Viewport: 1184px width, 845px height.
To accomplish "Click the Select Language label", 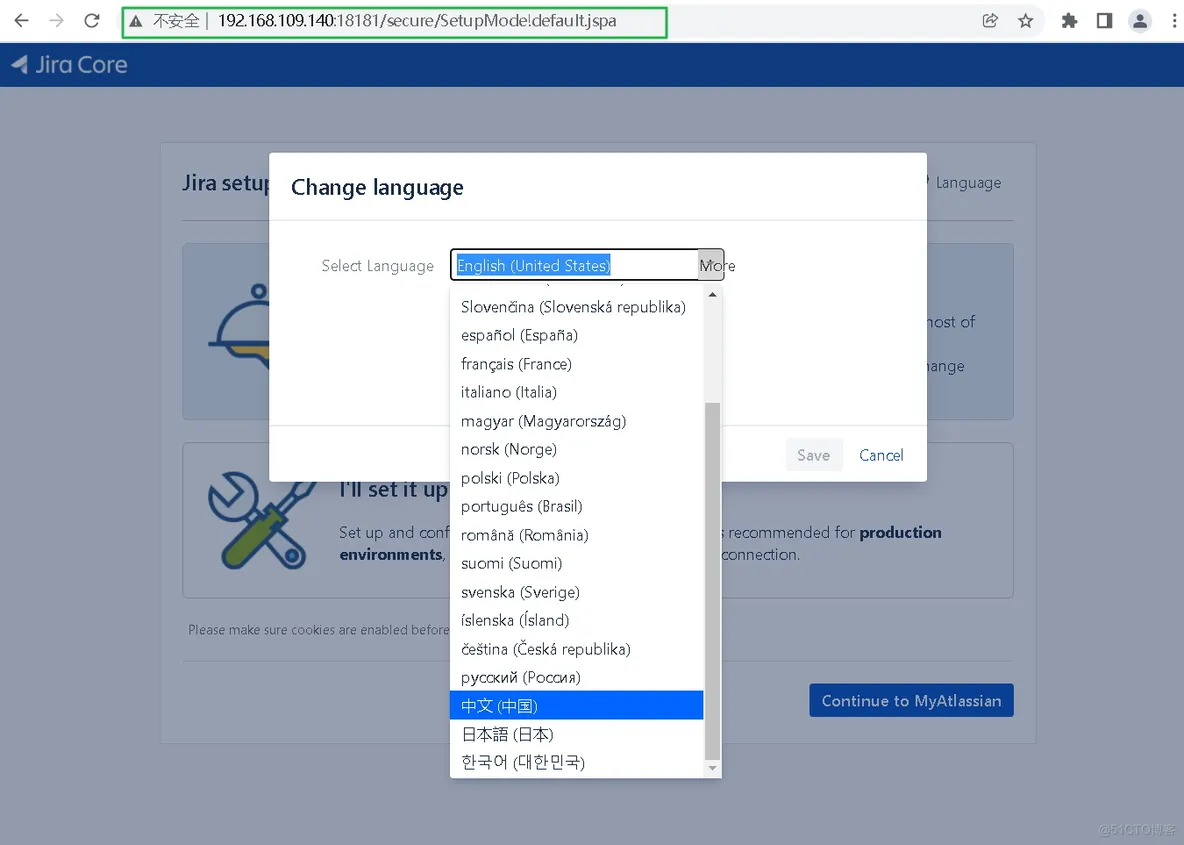I will [378, 266].
